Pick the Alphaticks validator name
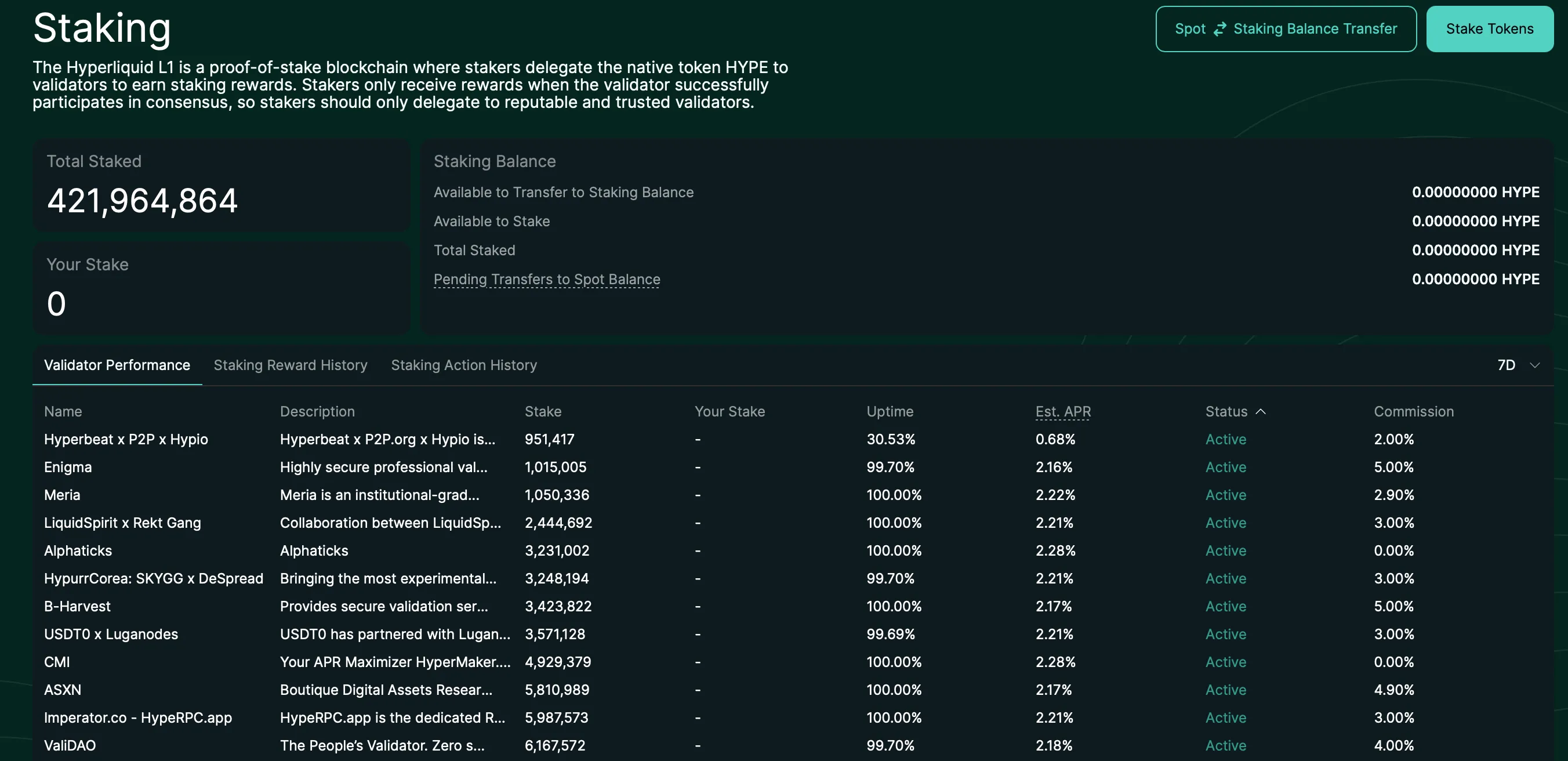The height and width of the screenshot is (761, 1568). tap(78, 550)
